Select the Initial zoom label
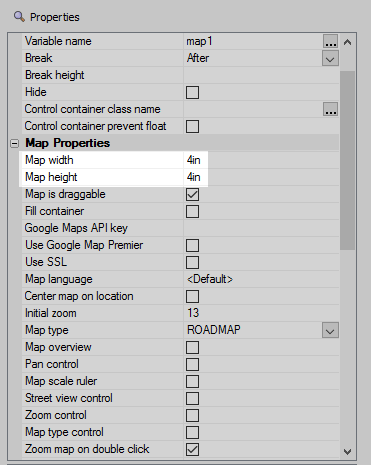371x465 pixels. (51, 313)
